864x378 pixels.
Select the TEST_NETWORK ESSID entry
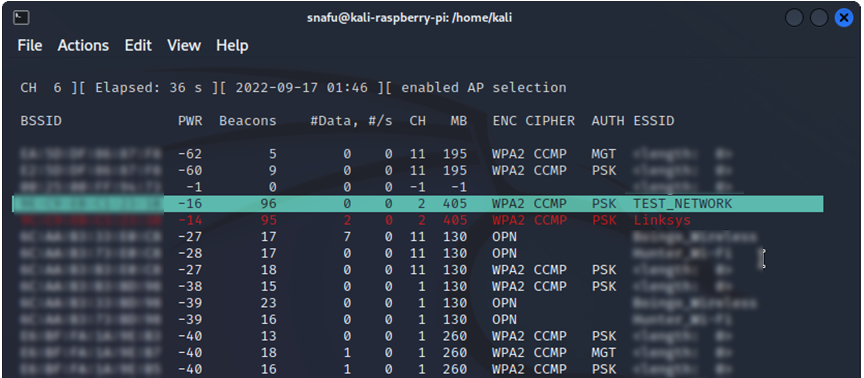pyautogui.click(x=683, y=204)
